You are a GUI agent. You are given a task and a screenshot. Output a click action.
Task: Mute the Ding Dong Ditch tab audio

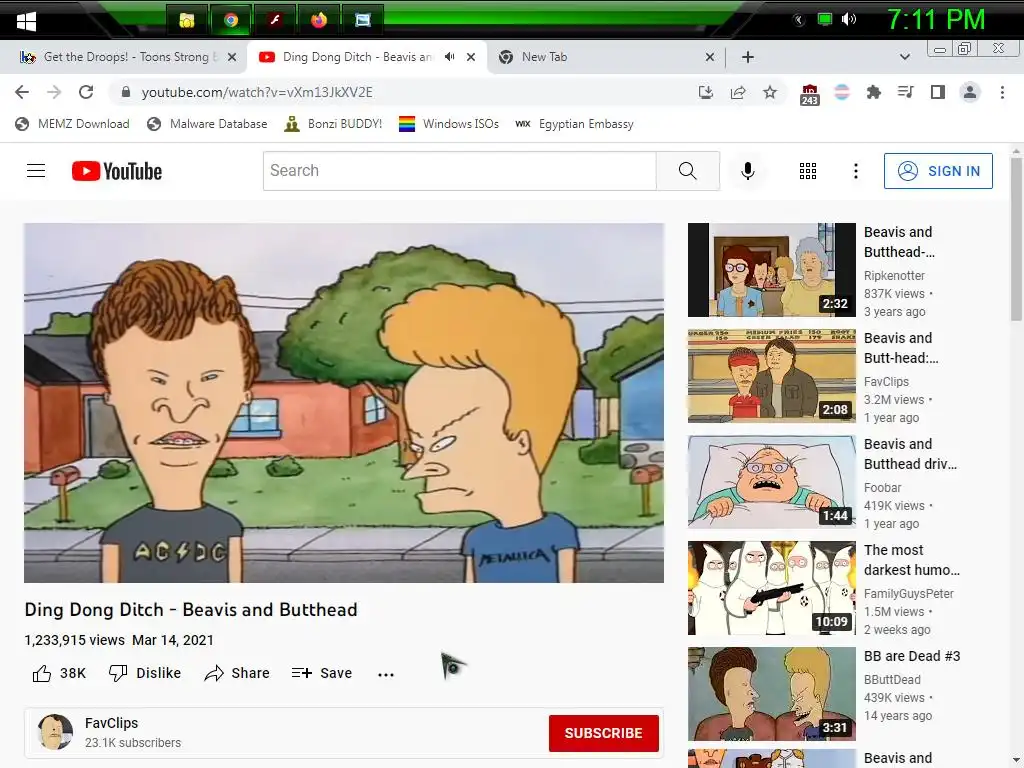pos(449,57)
